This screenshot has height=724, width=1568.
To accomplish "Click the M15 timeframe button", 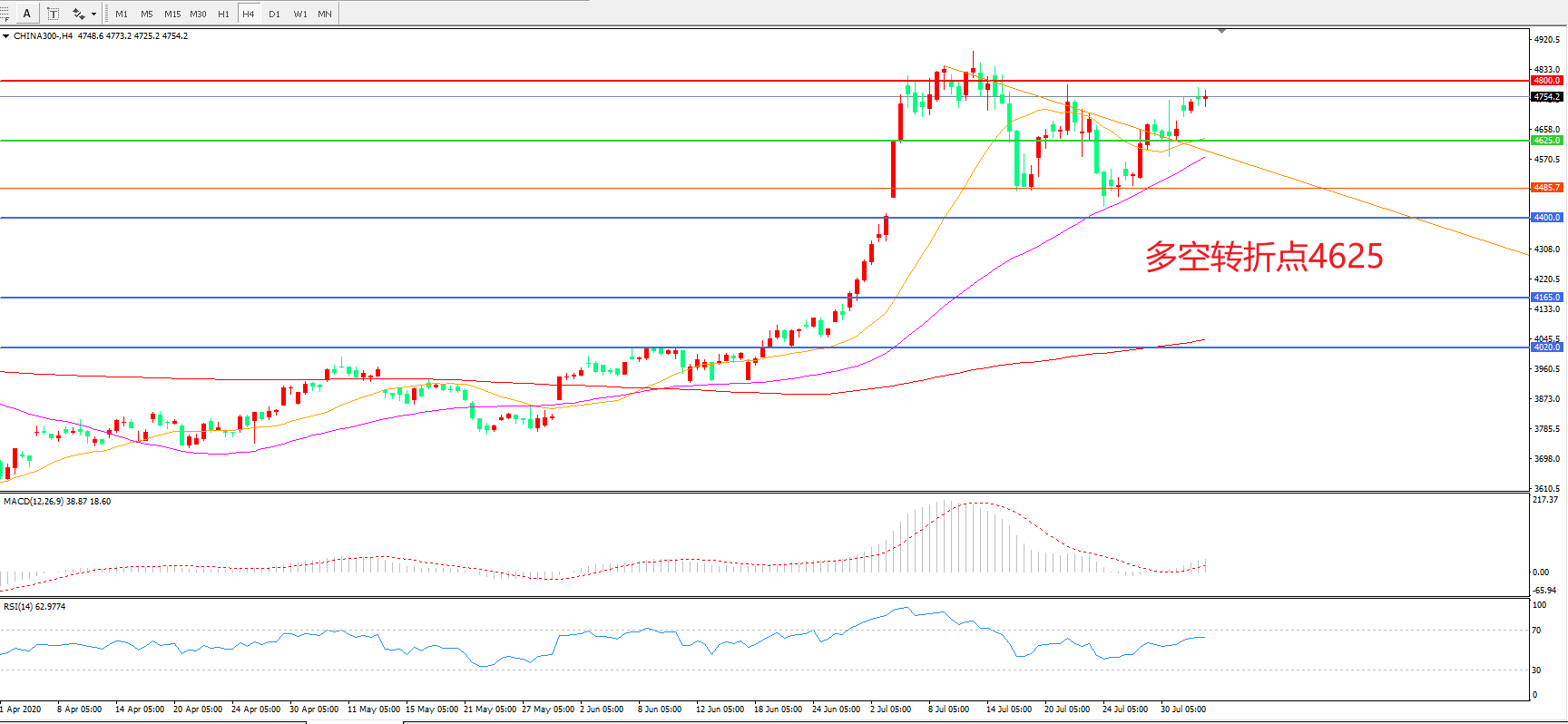I will [x=172, y=14].
